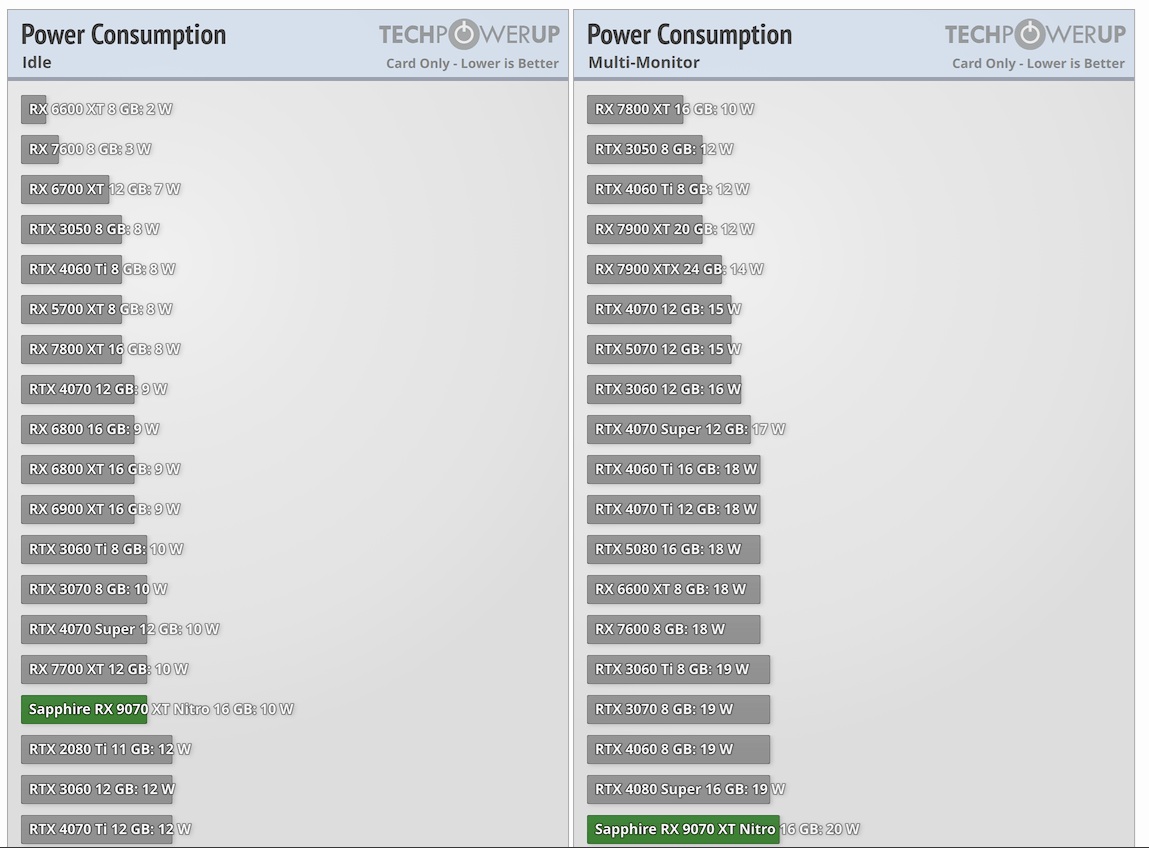This screenshot has height=848, width=1149.
Task: Click RTX 4060 Ti 16 GB: 18 W row
Action: [x=674, y=469]
